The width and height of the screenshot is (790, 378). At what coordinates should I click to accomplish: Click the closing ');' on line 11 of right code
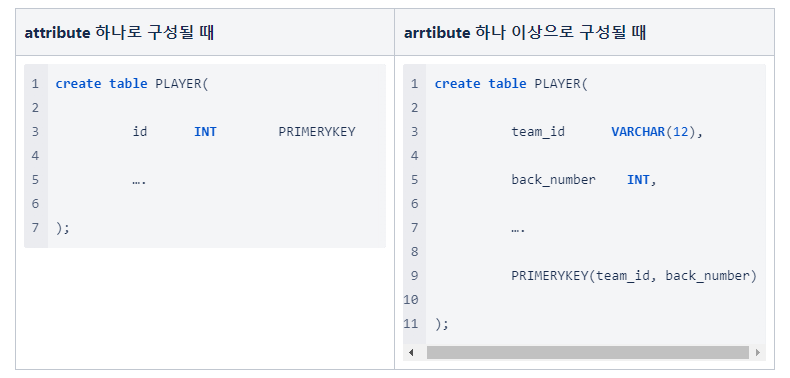(x=441, y=324)
